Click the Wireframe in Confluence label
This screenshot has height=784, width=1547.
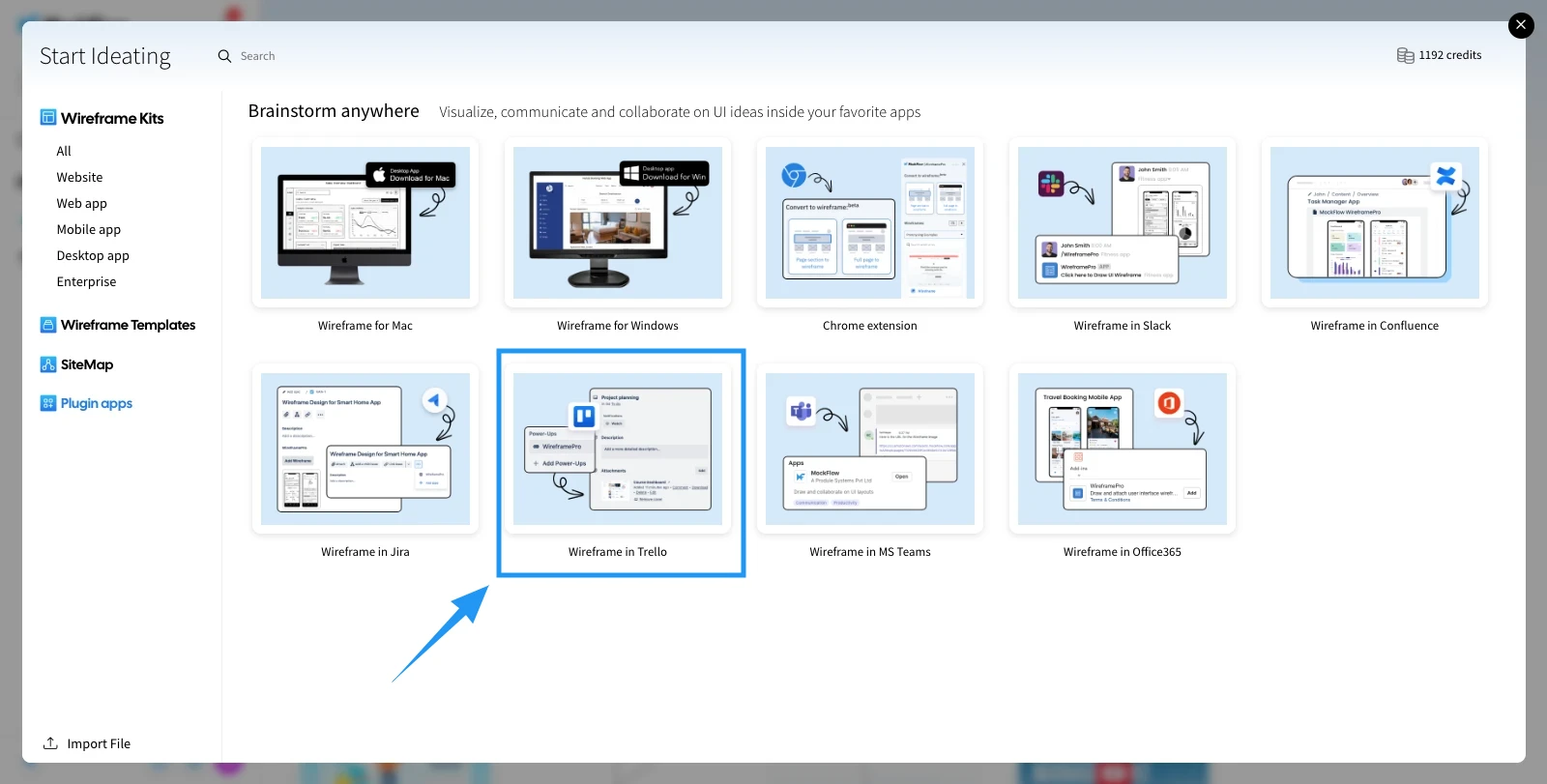click(1375, 326)
